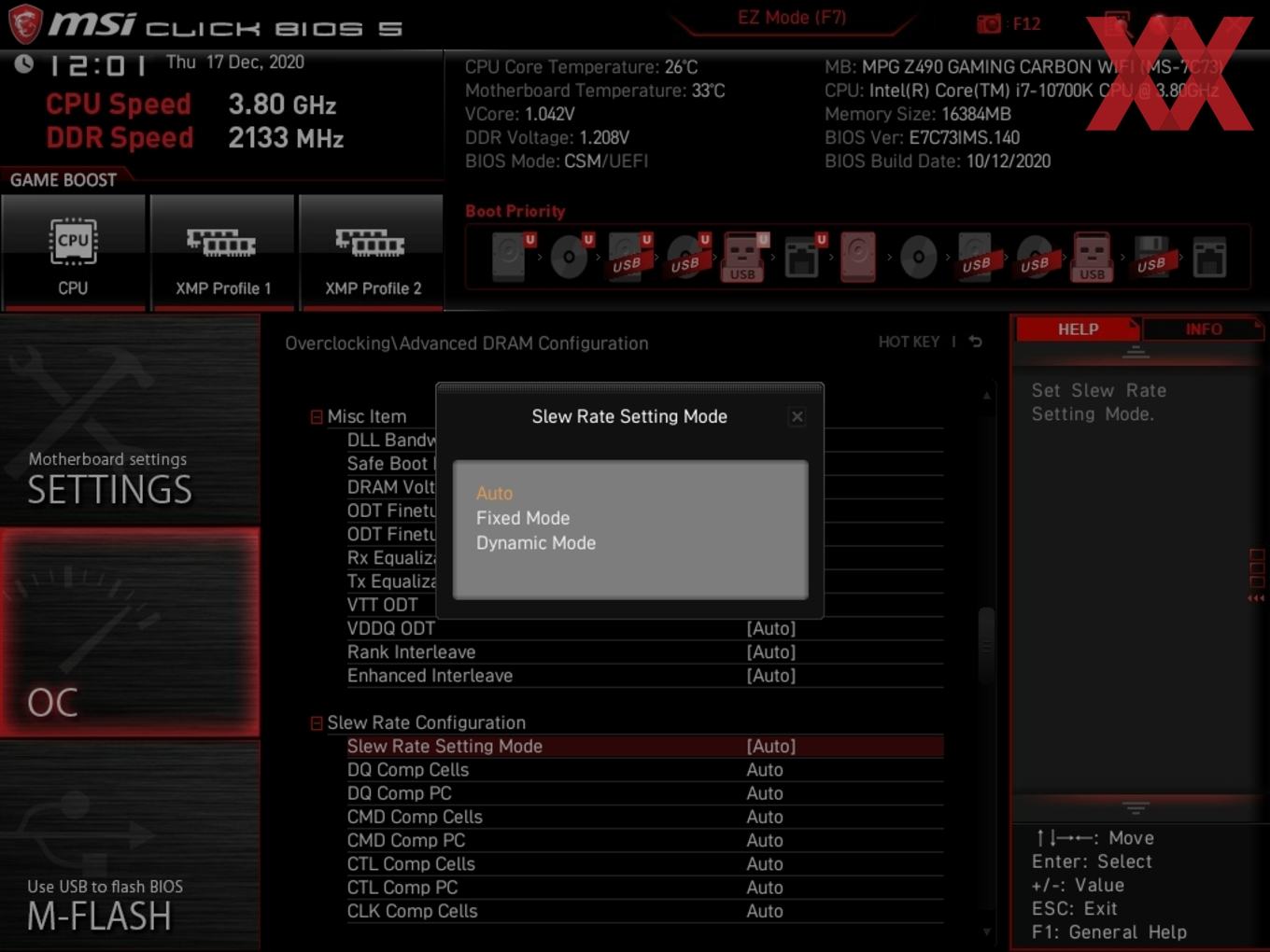Toggle XMP Profile 1
The image size is (1270, 952).
point(222,252)
